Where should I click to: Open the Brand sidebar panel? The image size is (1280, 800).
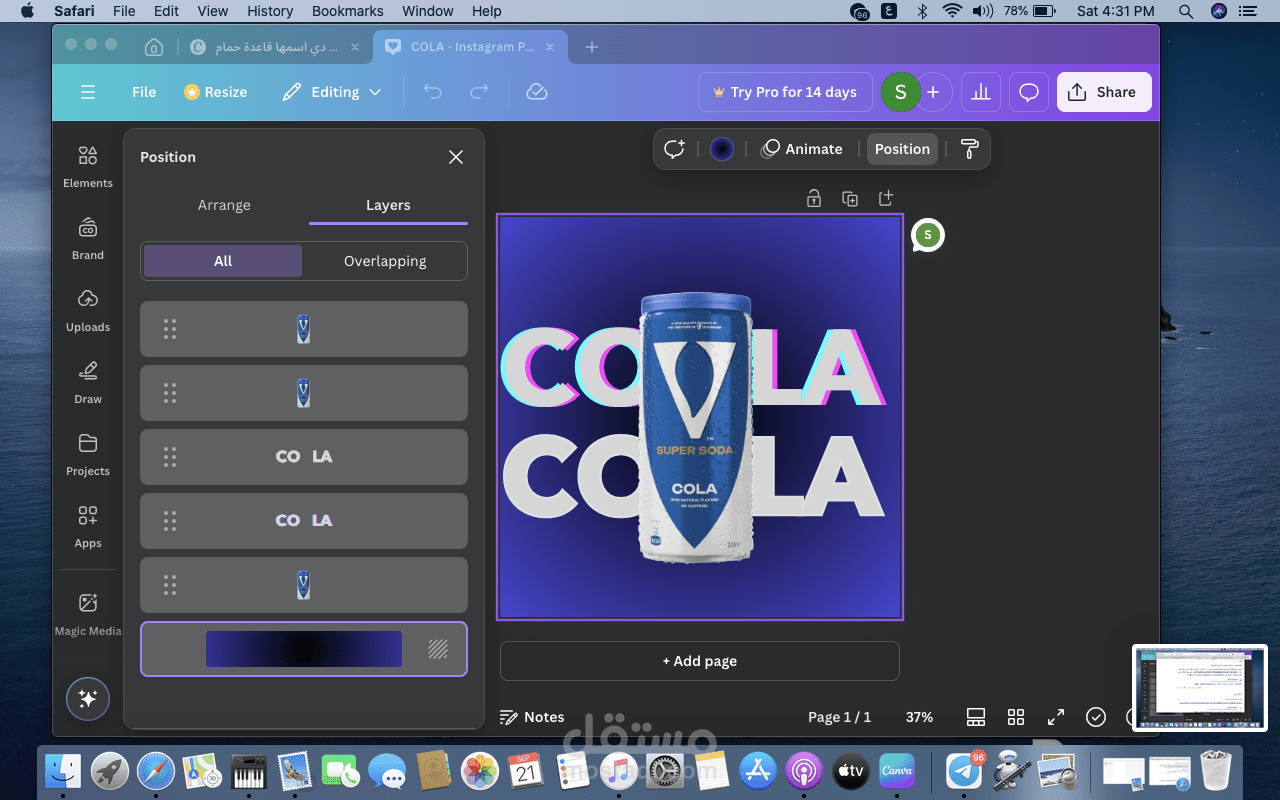point(88,238)
